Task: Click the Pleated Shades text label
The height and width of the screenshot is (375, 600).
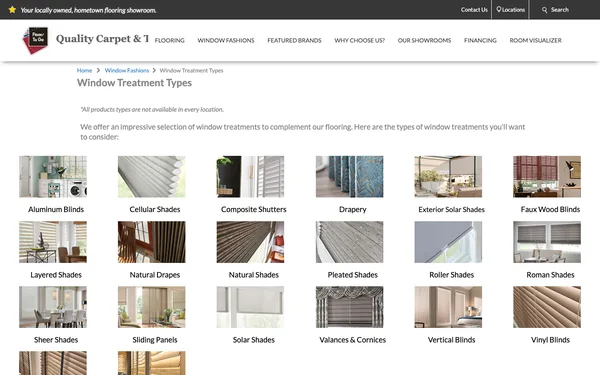Action: pos(352,275)
